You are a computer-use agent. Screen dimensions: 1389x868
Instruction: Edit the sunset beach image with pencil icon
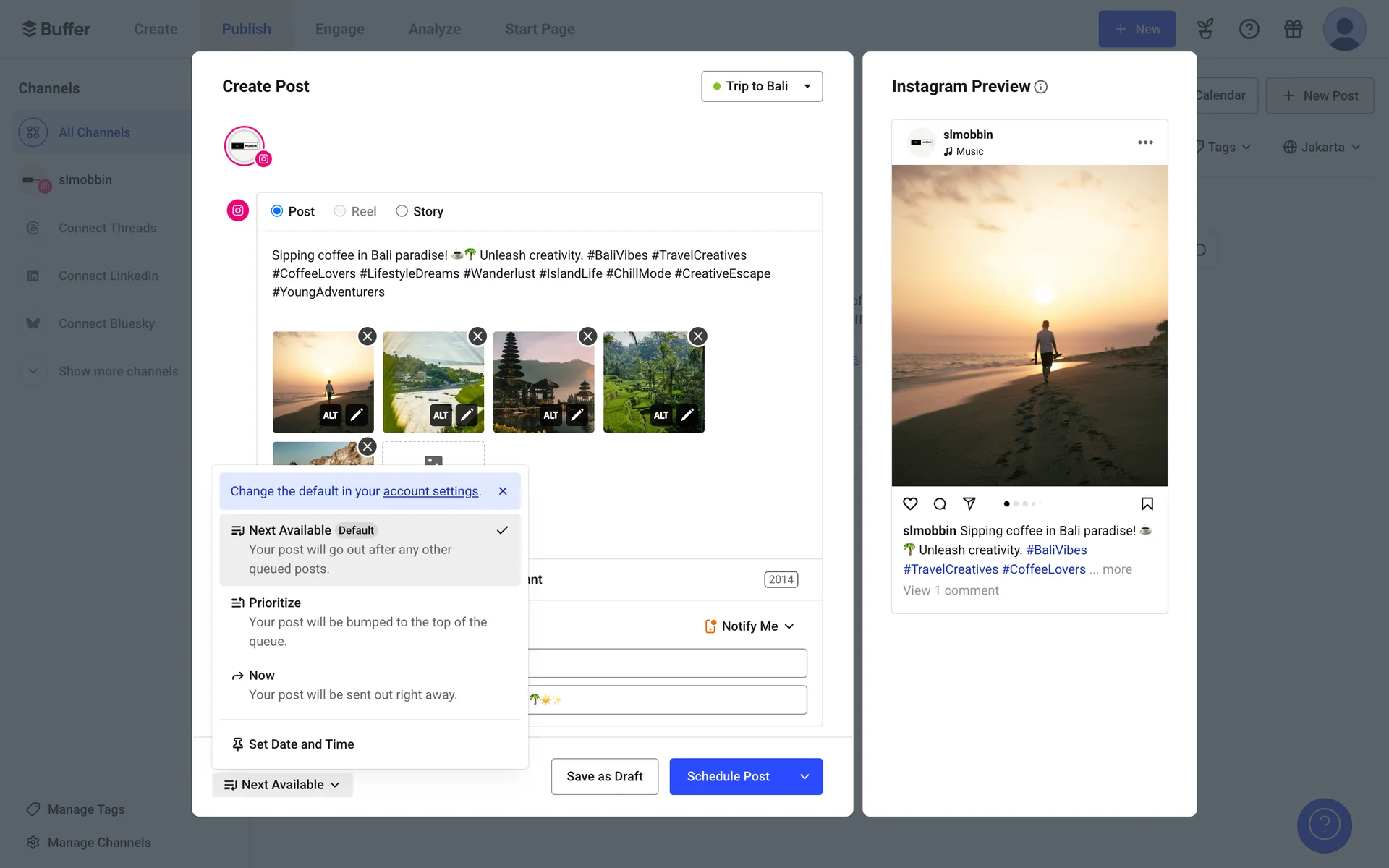click(x=357, y=414)
